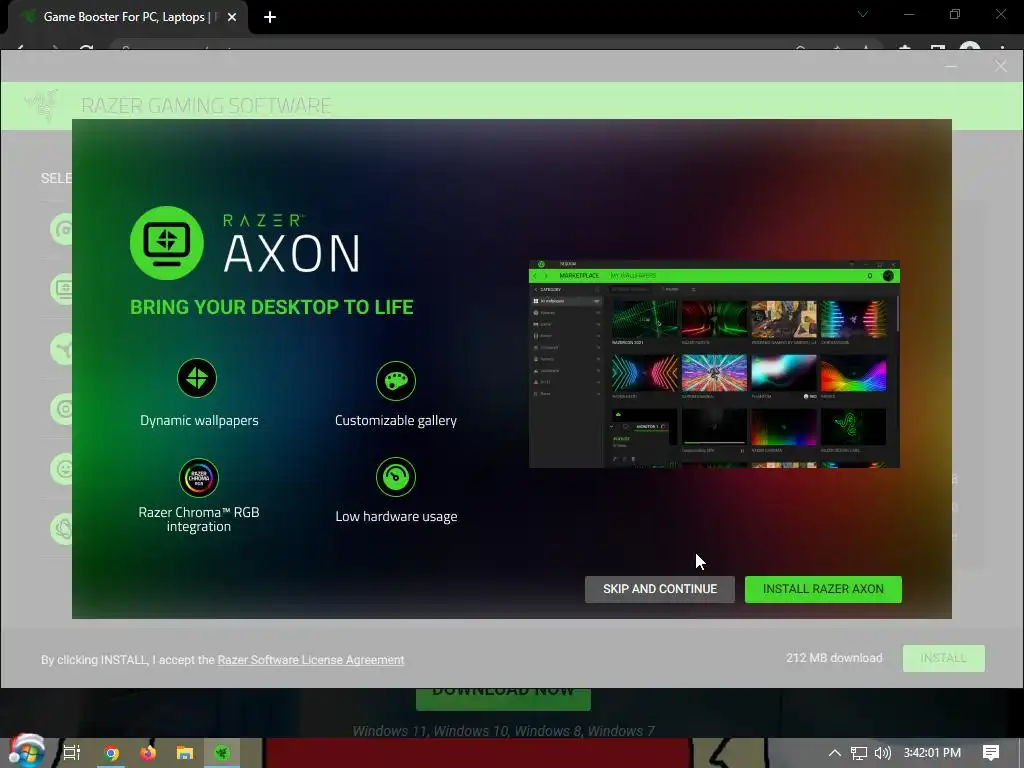
Task: Click the taskbar clock showing 3:42:01 PM
Action: tap(932, 753)
